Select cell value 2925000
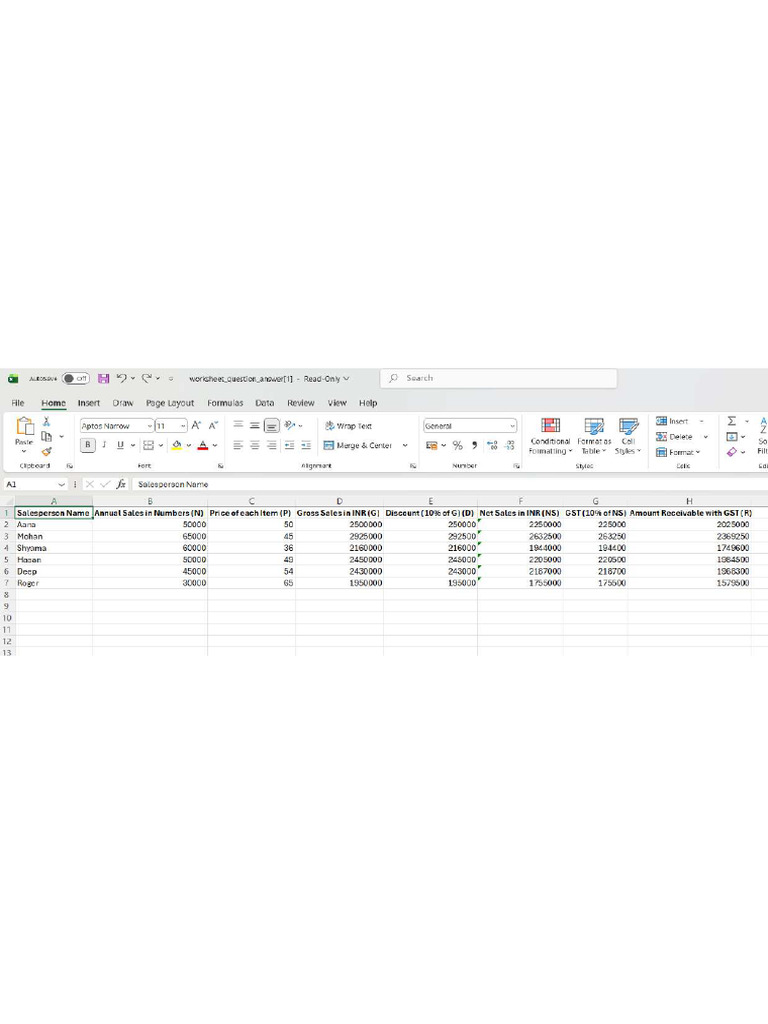 pyautogui.click(x=339, y=536)
